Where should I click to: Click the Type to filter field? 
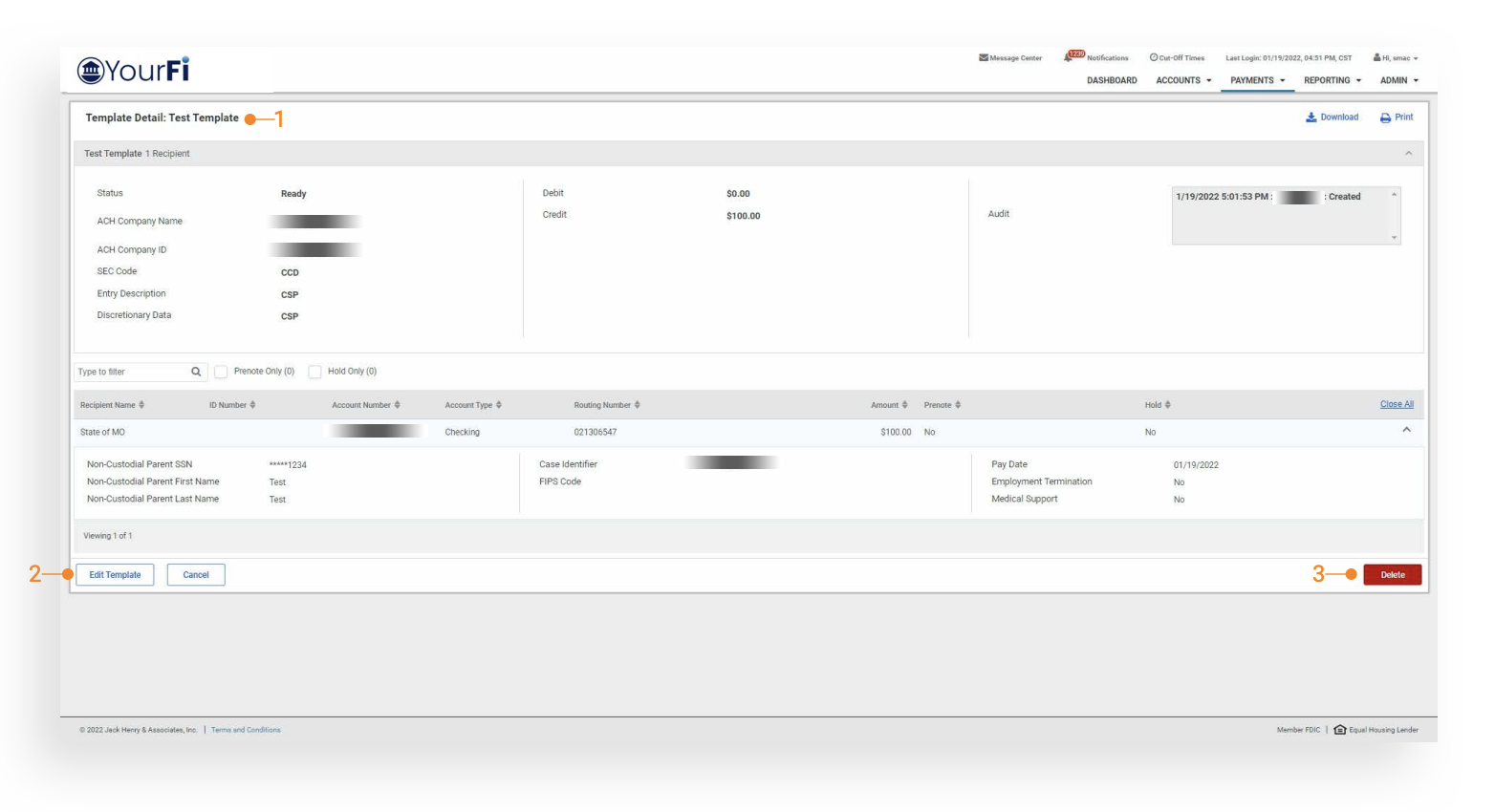[x=131, y=372]
